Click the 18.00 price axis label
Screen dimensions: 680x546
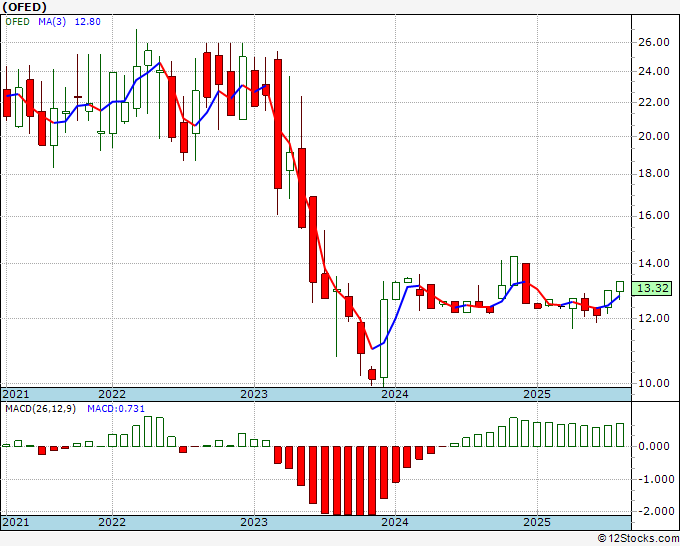(x=654, y=173)
